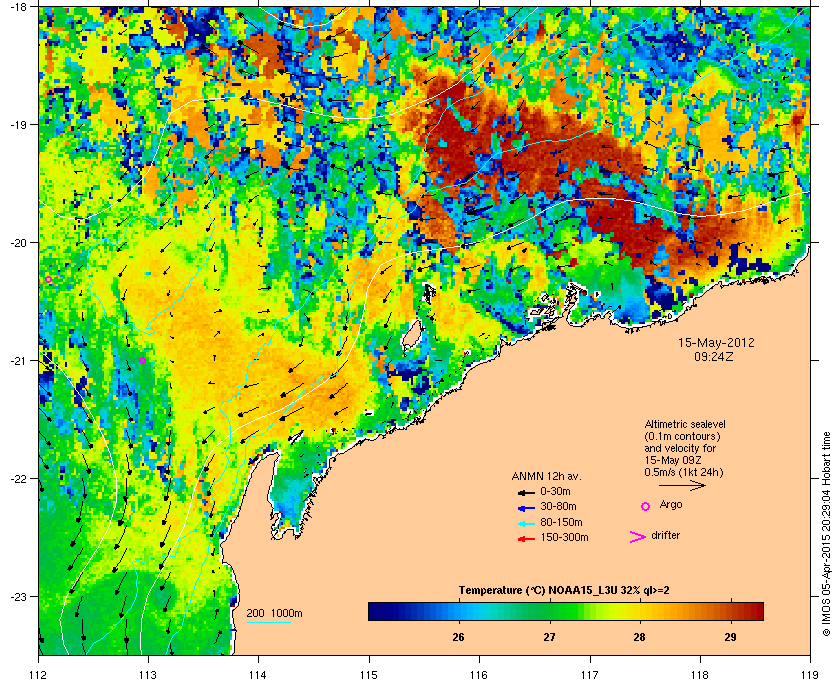
Task: Click the 0.5m/s velocity scale arrow
Action: 682,486
